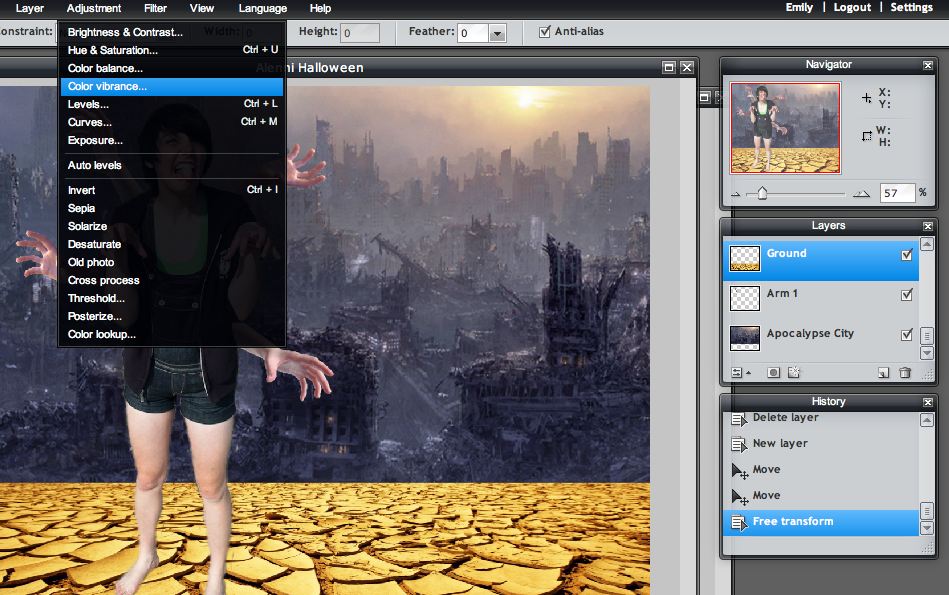Apply Cross process adjustment

click(x=172, y=280)
